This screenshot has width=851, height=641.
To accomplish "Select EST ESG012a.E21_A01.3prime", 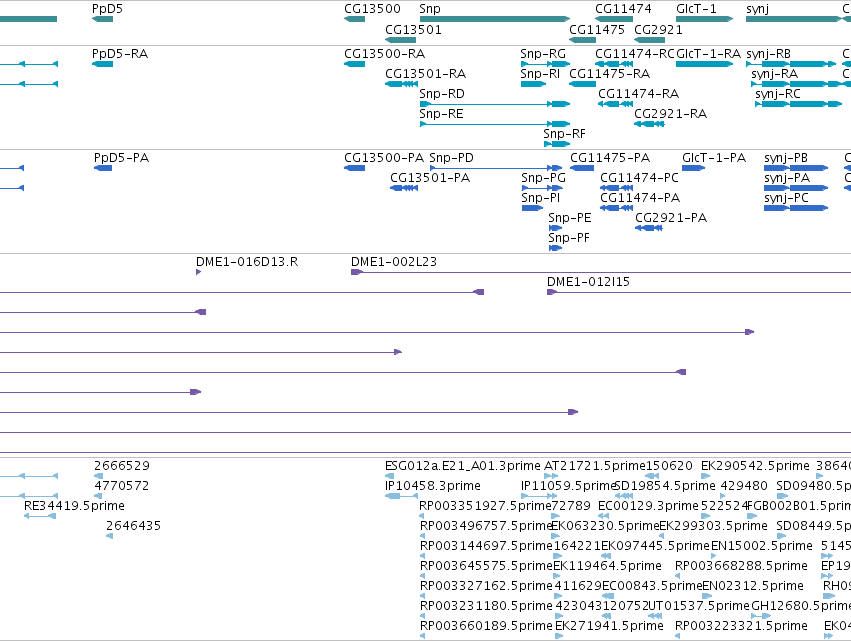I will click(x=390, y=476).
